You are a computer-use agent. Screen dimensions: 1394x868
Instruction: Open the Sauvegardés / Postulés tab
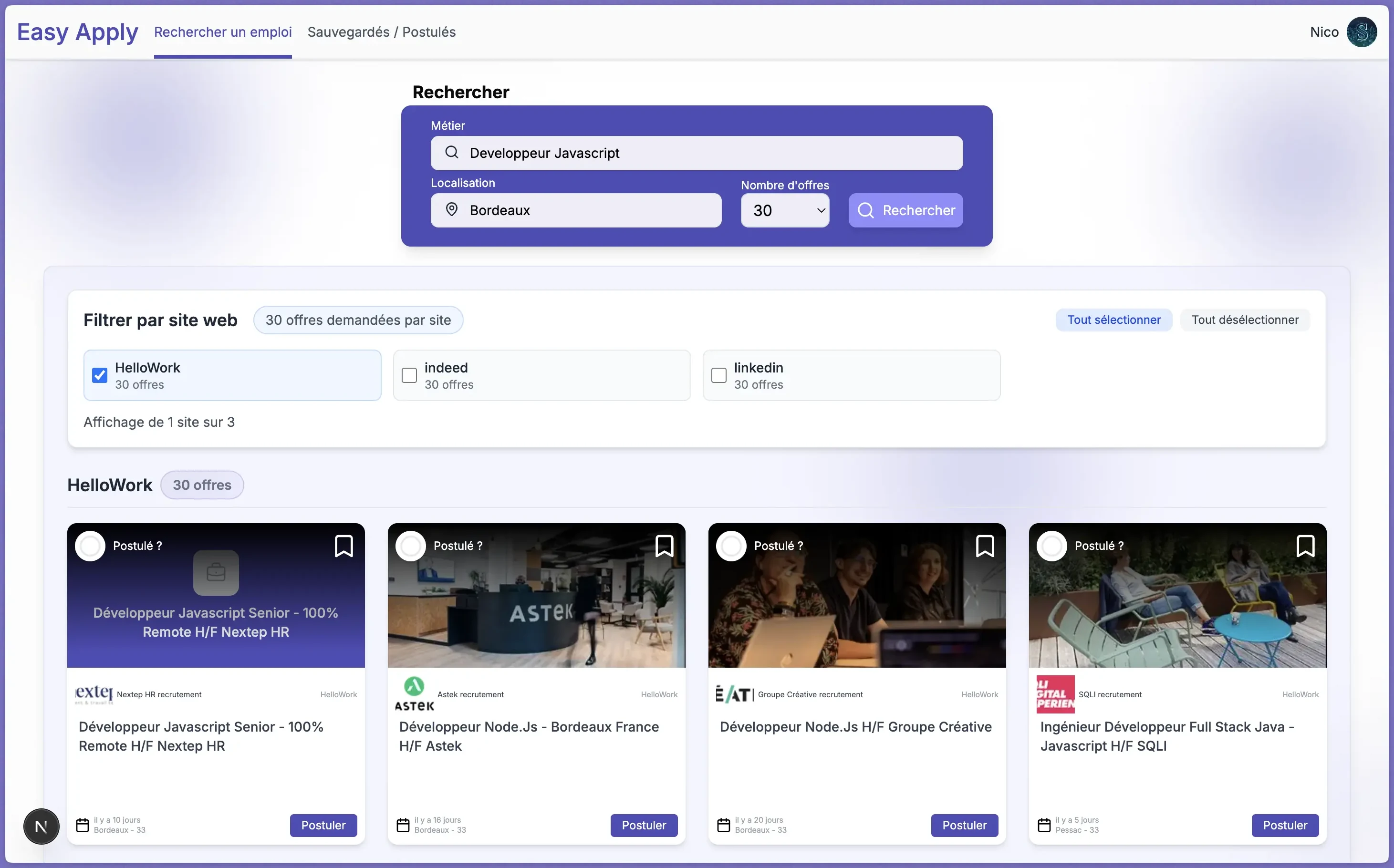point(382,32)
